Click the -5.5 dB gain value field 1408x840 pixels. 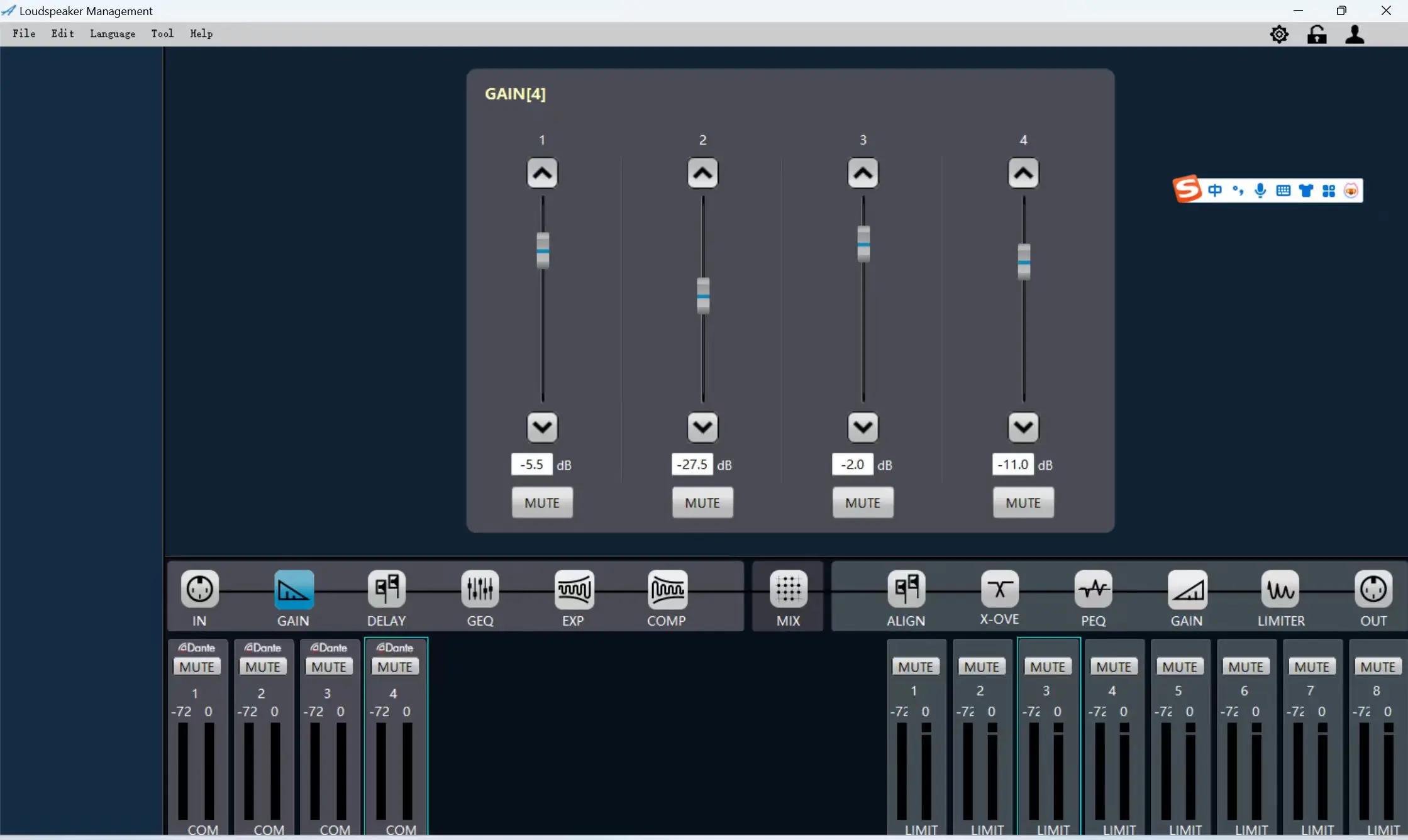point(532,465)
